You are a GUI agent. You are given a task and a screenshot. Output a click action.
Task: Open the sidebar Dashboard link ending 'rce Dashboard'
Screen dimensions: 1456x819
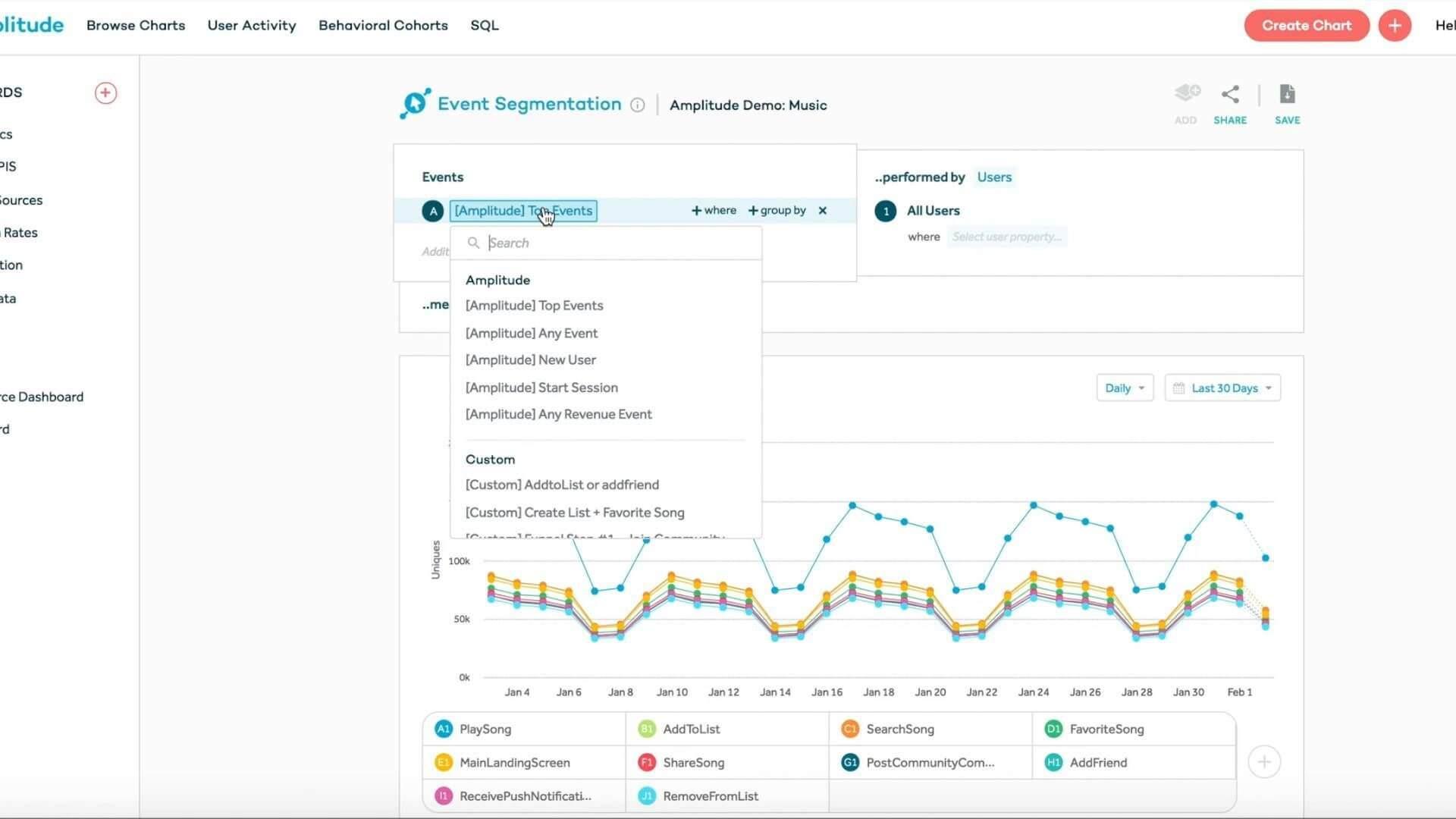(42, 397)
